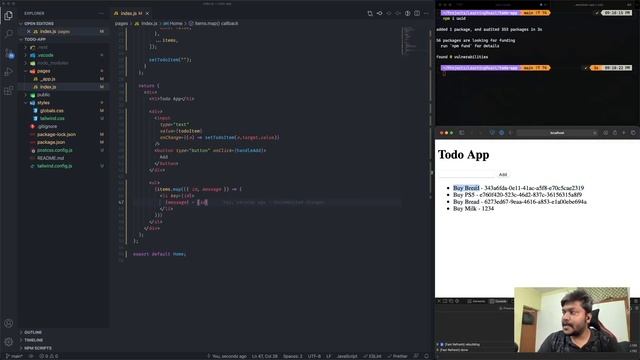Open the Extensions view in the activity bar
640x360 pixels.
point(8,91)
